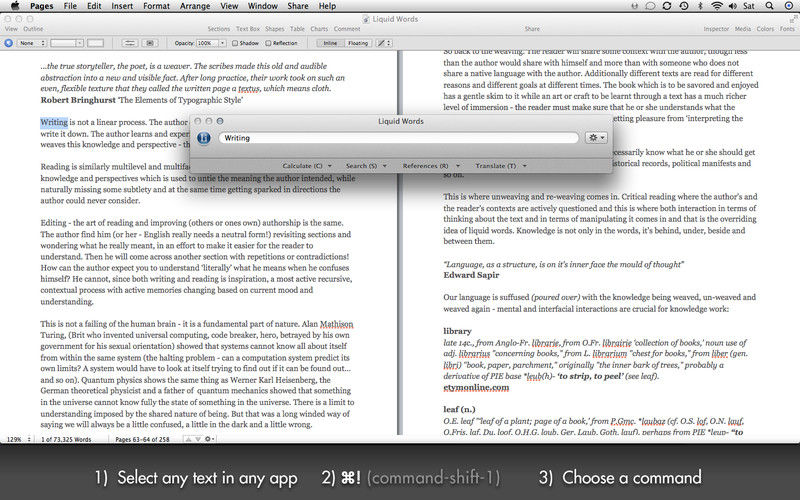Click the word count '1 of 73,325 Words'
Image resolution: width=800 pixels, height=500 pixels.
click(66, 439)
